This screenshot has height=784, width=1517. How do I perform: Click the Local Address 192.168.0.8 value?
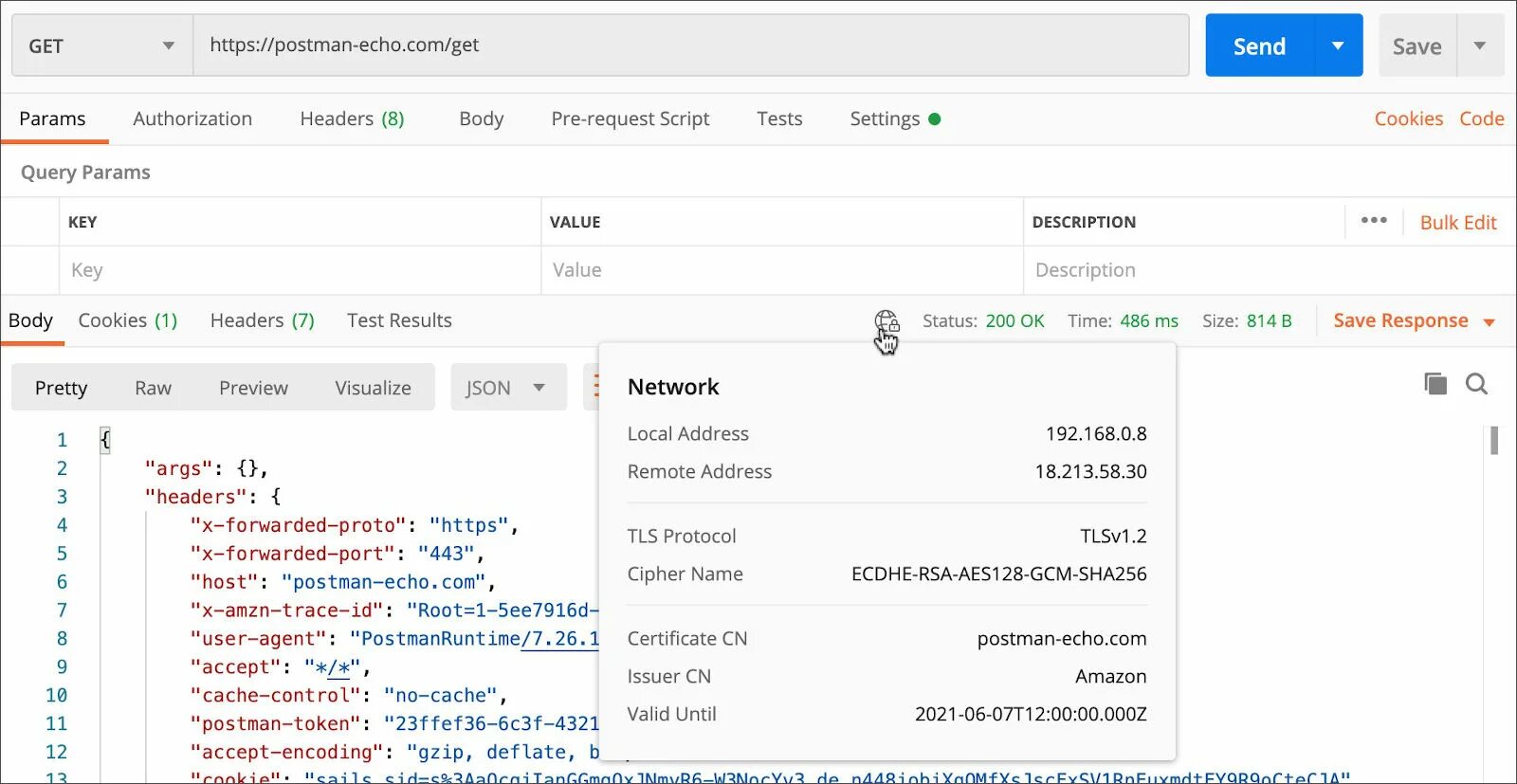1096,433
